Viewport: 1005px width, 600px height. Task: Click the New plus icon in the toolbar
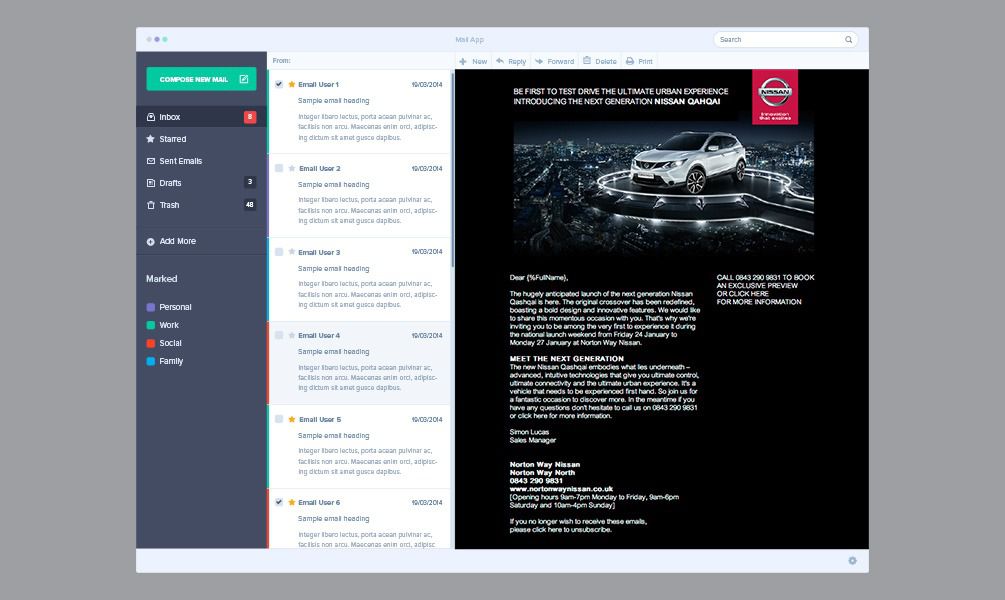(x=463, y=62)
